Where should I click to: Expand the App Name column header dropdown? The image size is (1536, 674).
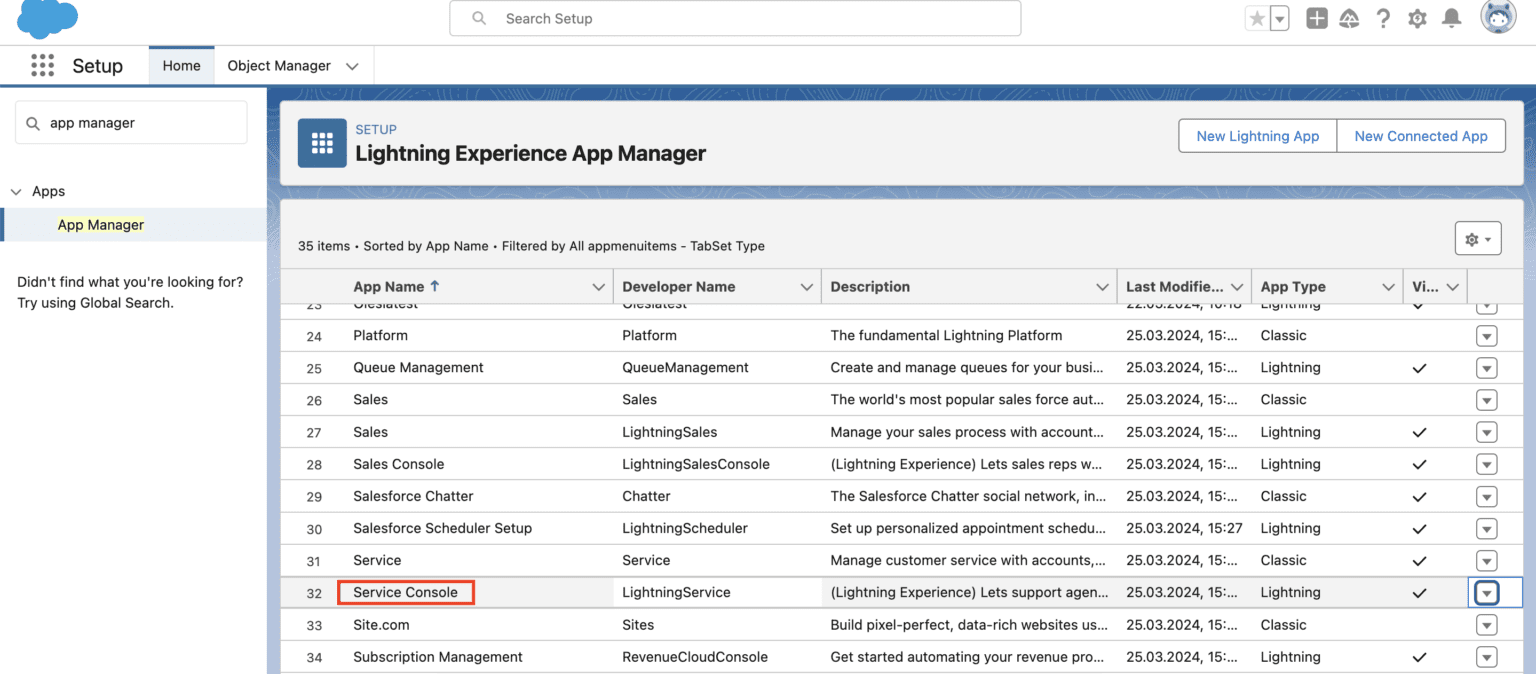point(599,286)
